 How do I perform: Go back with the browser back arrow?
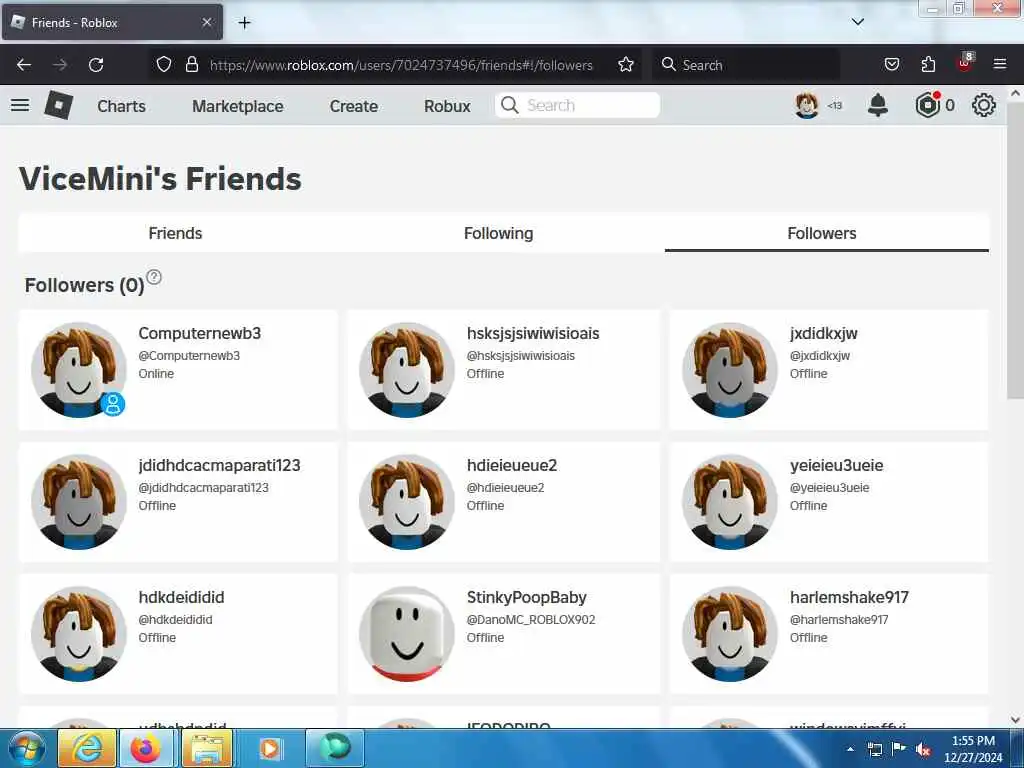pos(24,65)
